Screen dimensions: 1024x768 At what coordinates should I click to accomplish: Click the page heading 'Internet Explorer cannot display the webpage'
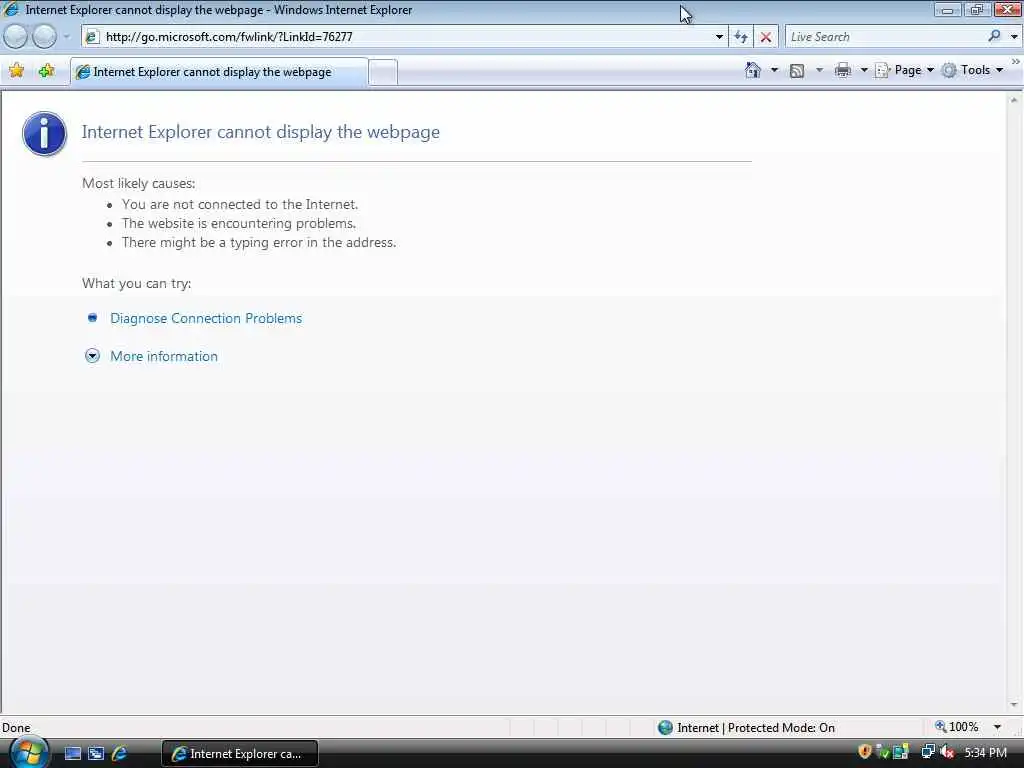click(261, 132)
